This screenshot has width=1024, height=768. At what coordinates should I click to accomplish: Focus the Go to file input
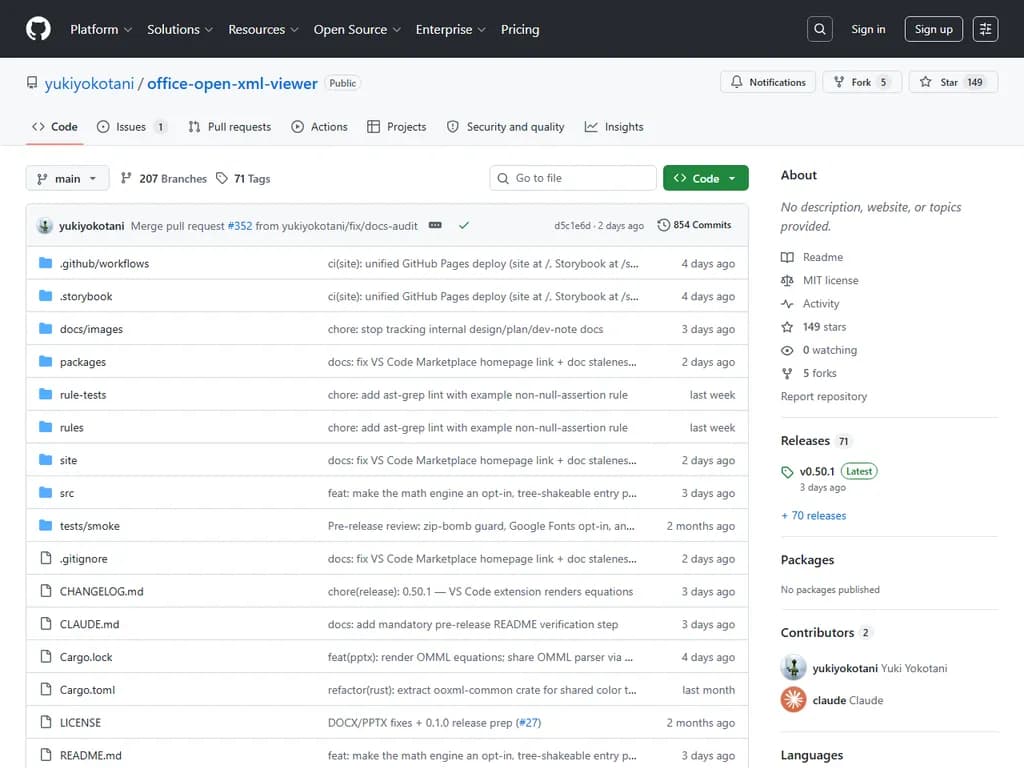tap(573, 178)
